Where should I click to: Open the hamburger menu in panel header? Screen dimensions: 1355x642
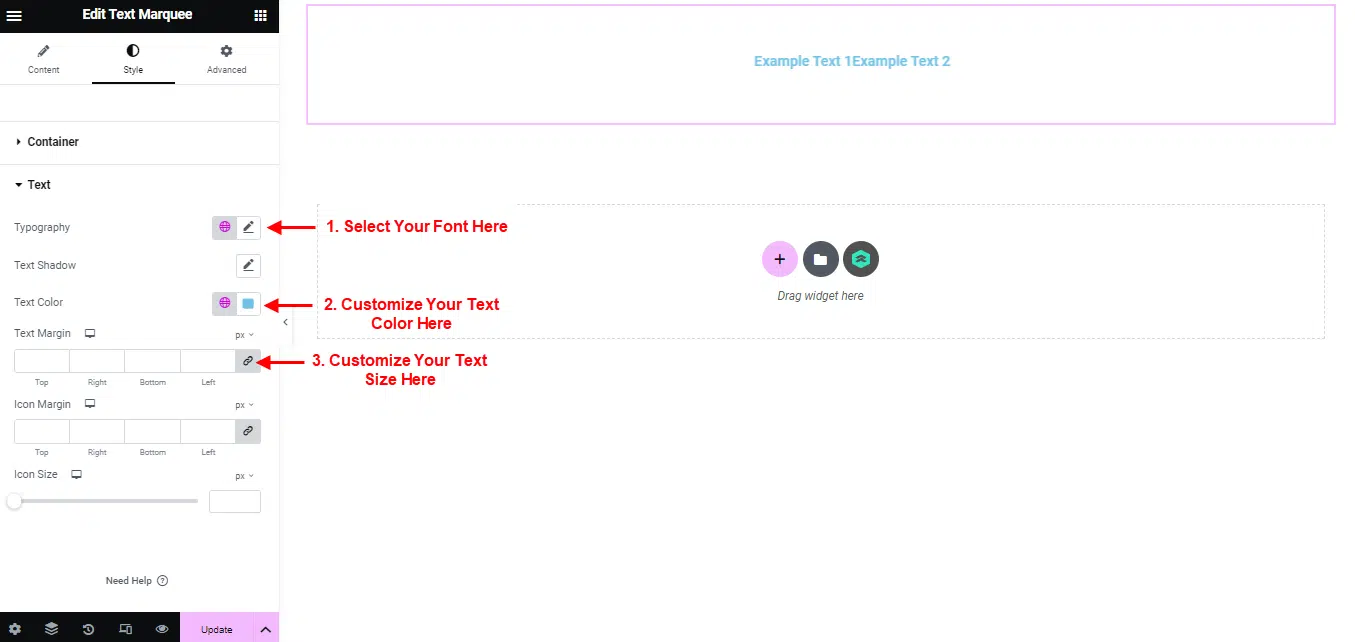pos(14,15)
